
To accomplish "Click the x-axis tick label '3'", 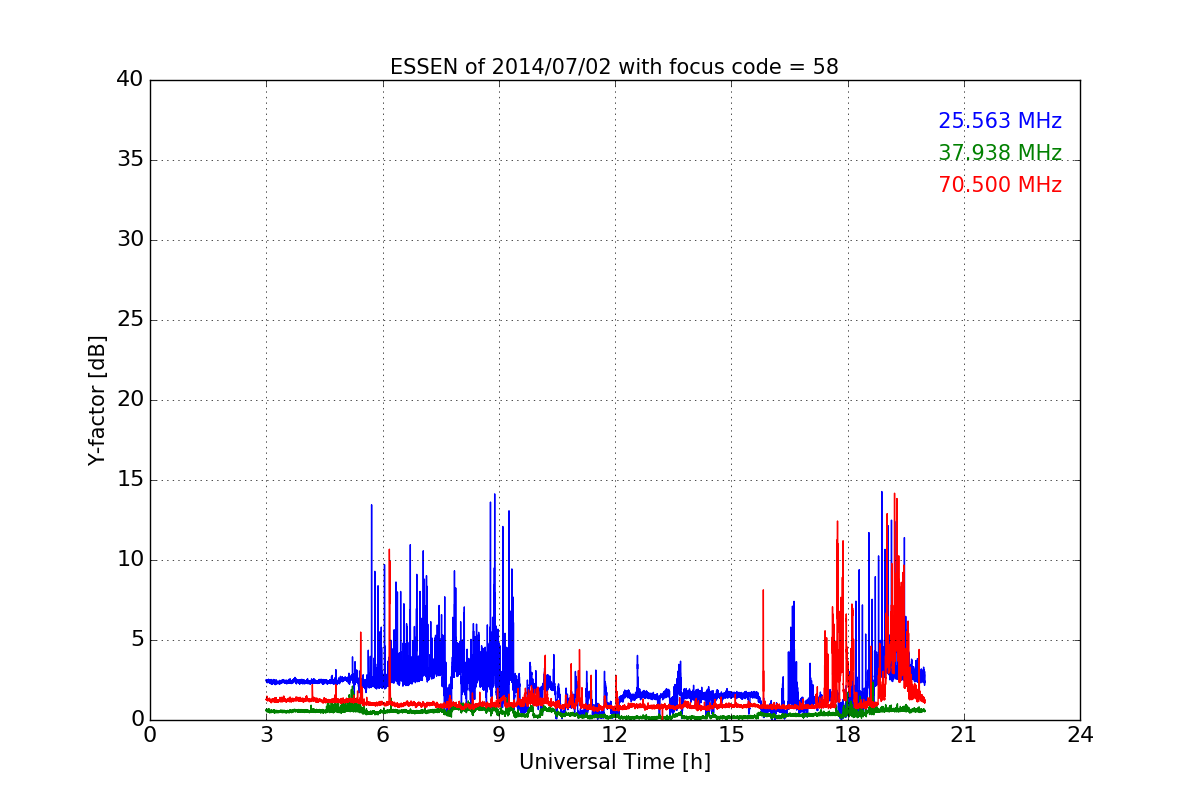I will [266, 735].
